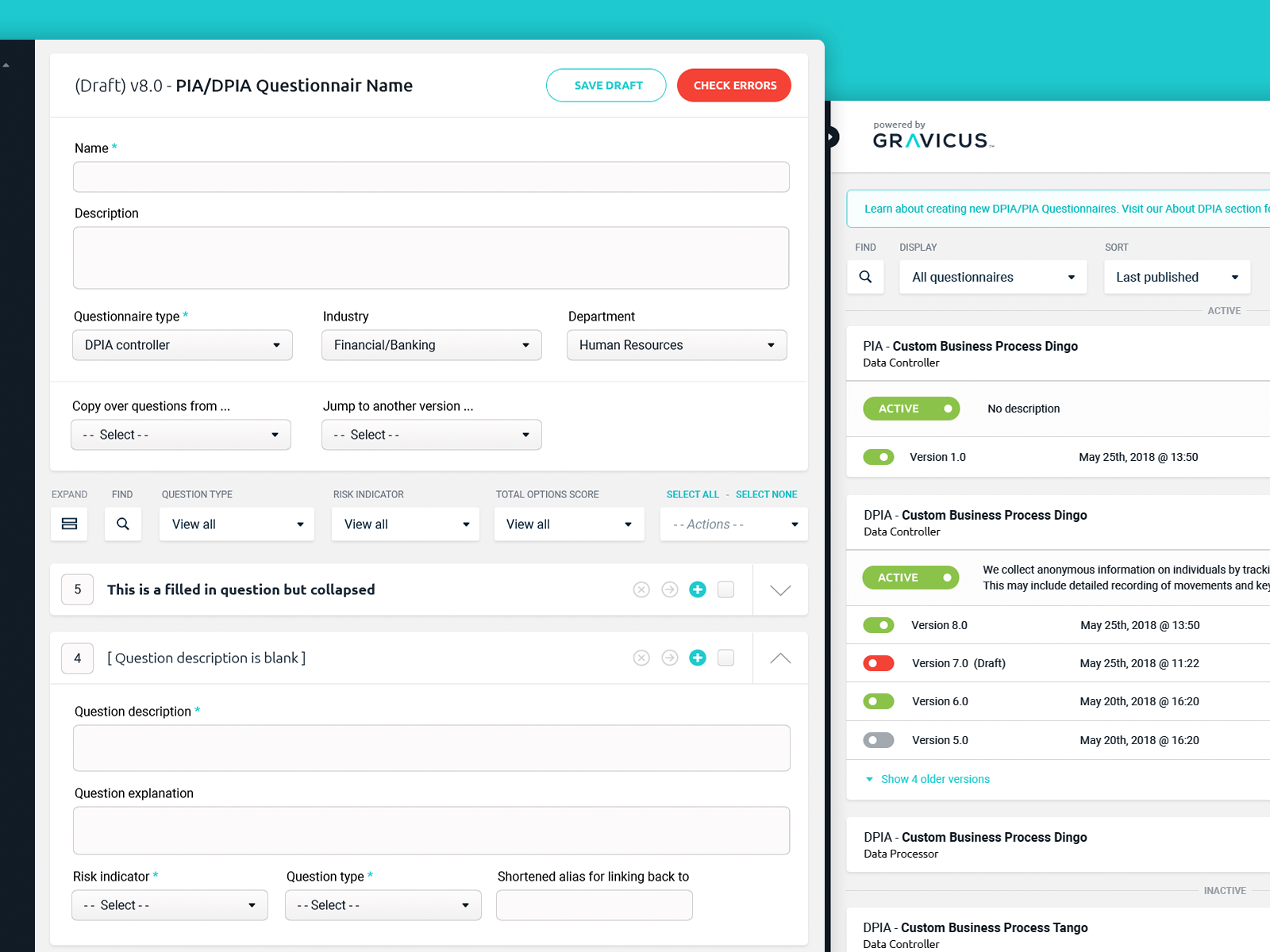Image resolution: width=1270 pixels, height=952 pixels.
Task: Click the Select None link
Action: [x=766, y=494]
